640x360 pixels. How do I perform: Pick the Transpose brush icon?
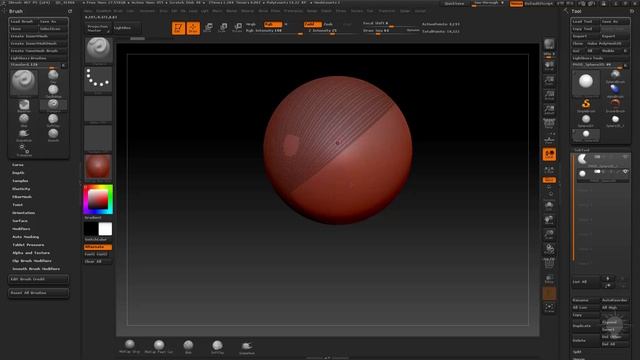point(24,150)
